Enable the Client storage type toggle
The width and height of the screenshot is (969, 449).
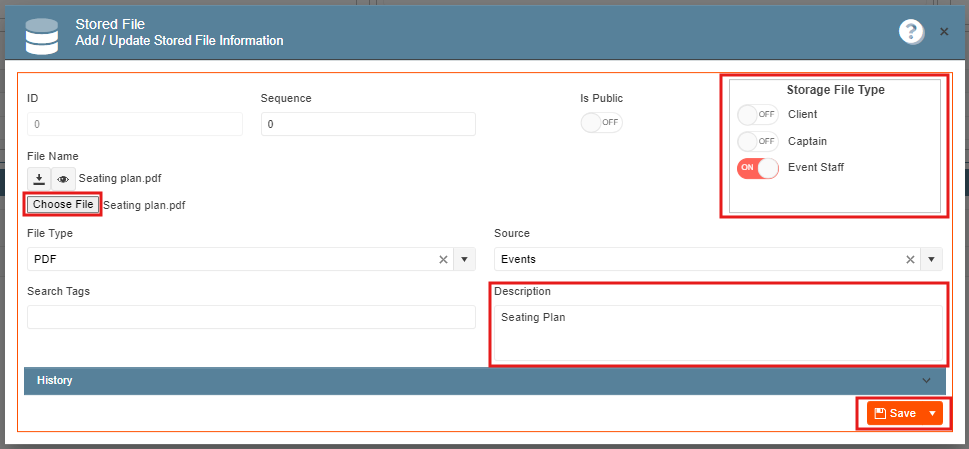click(x=758, y=114)
